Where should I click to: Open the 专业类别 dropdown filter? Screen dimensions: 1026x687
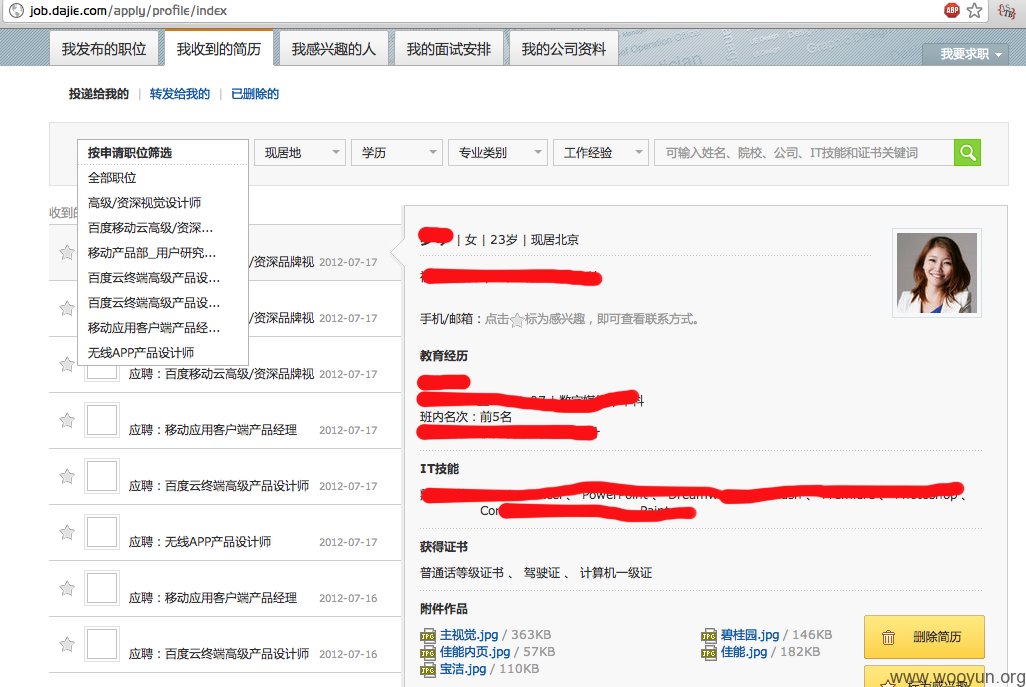click(497, 152)
